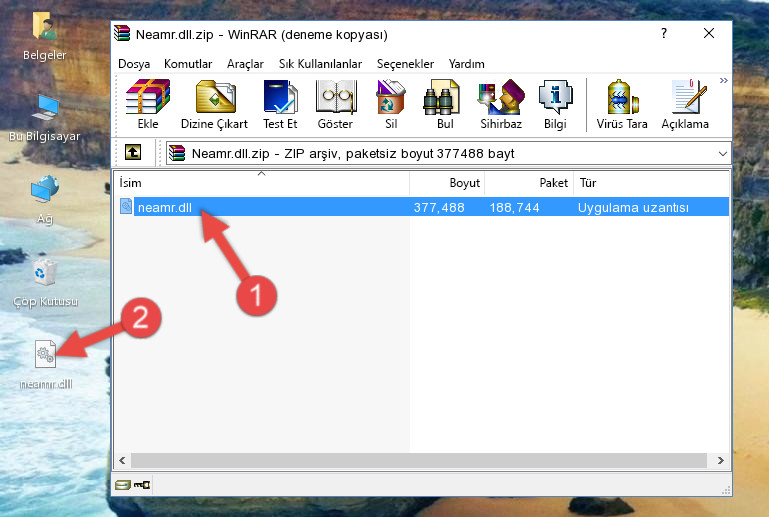Open the Dosya menu
This screenshot has height=517, width=769.
(134, 64)
